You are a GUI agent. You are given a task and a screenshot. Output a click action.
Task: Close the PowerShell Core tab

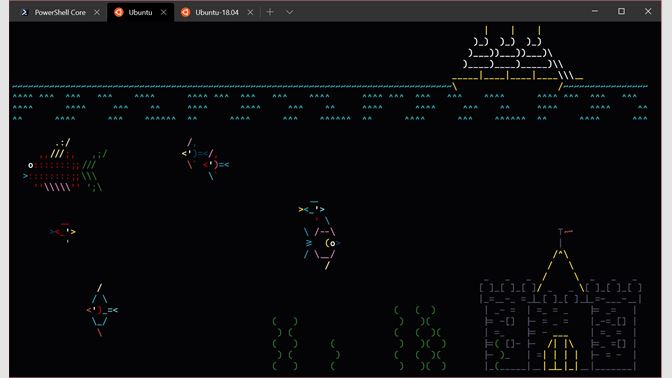tap(97, 12)
